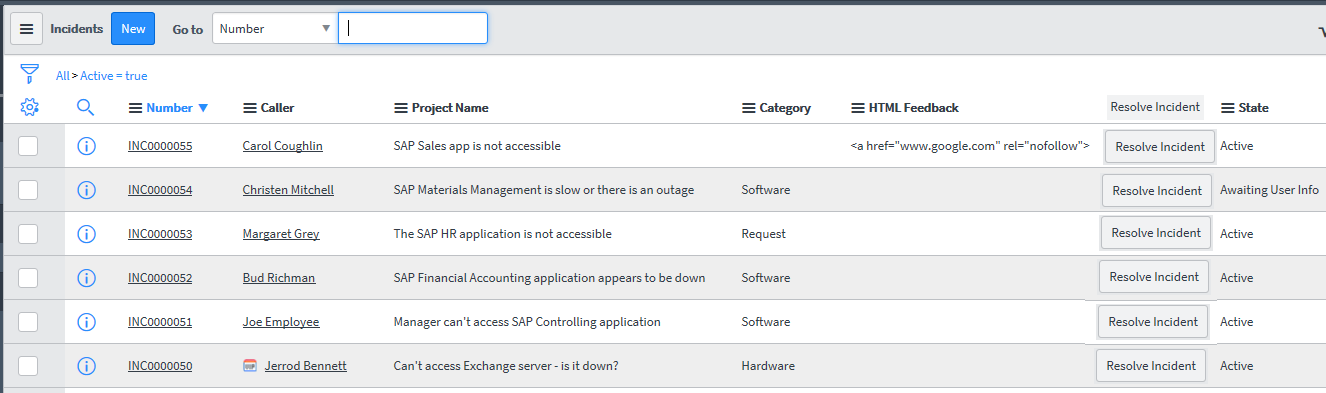Screen dimensions: 1326x393
Task: Select the checkbox for INC0000051
Action: pyautogui.click(x=28, y=322)
